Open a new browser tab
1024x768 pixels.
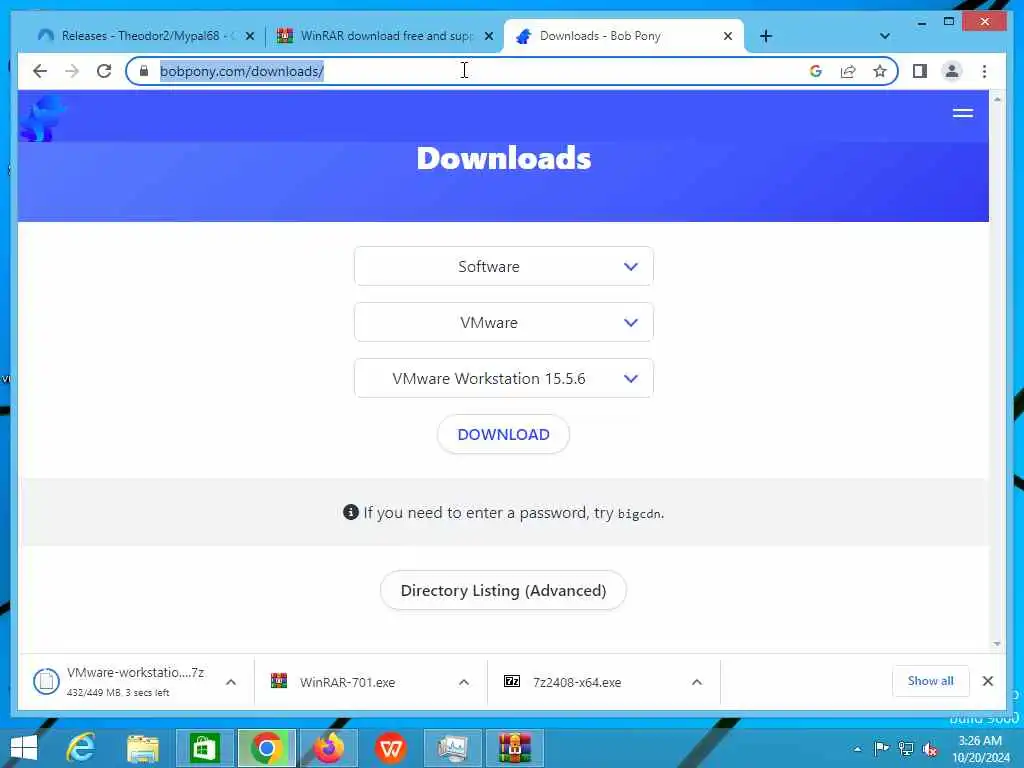click(766, 36)
